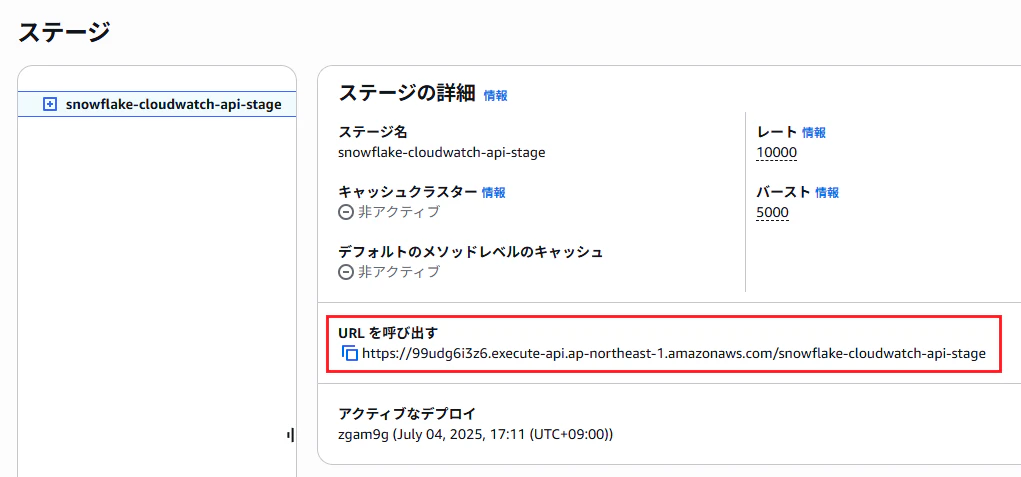Open 情報 link next to レート
The image size is (1021, 477).
point(814,133)
